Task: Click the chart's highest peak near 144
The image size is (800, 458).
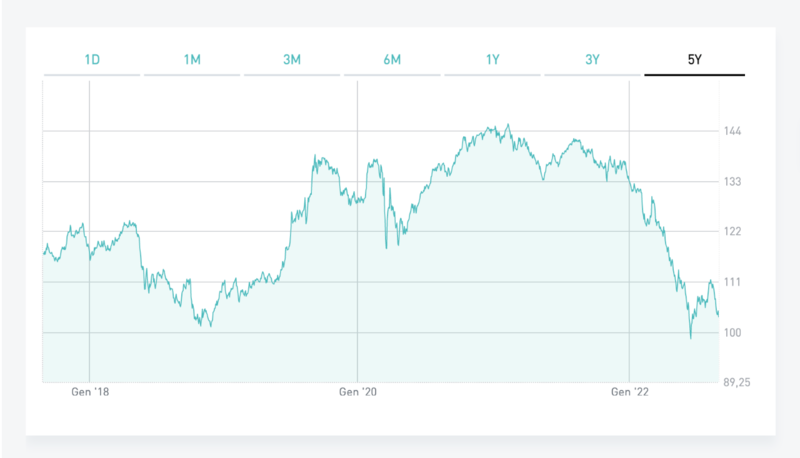Action: pyautogui.click(x=508, y=125)
